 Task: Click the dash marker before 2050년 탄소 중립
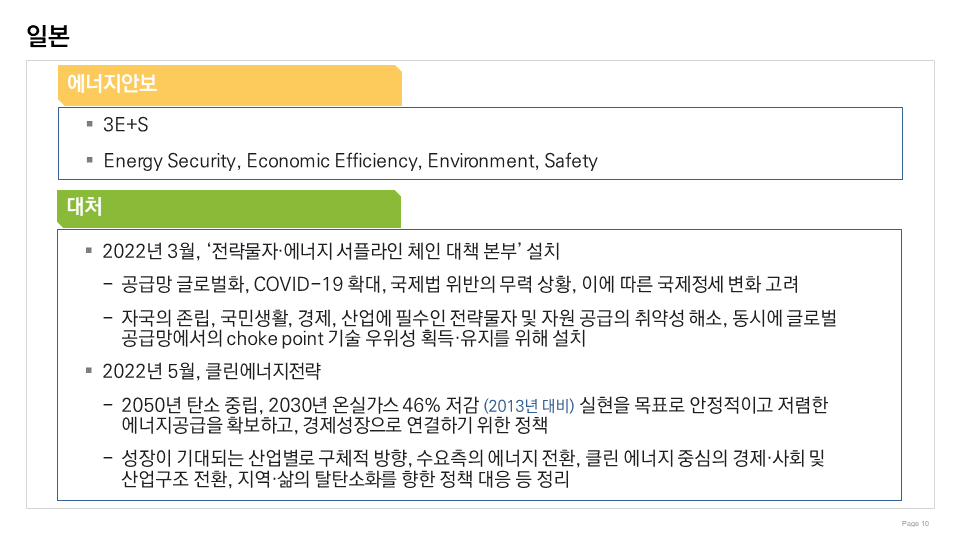click(x=107, y=406)
